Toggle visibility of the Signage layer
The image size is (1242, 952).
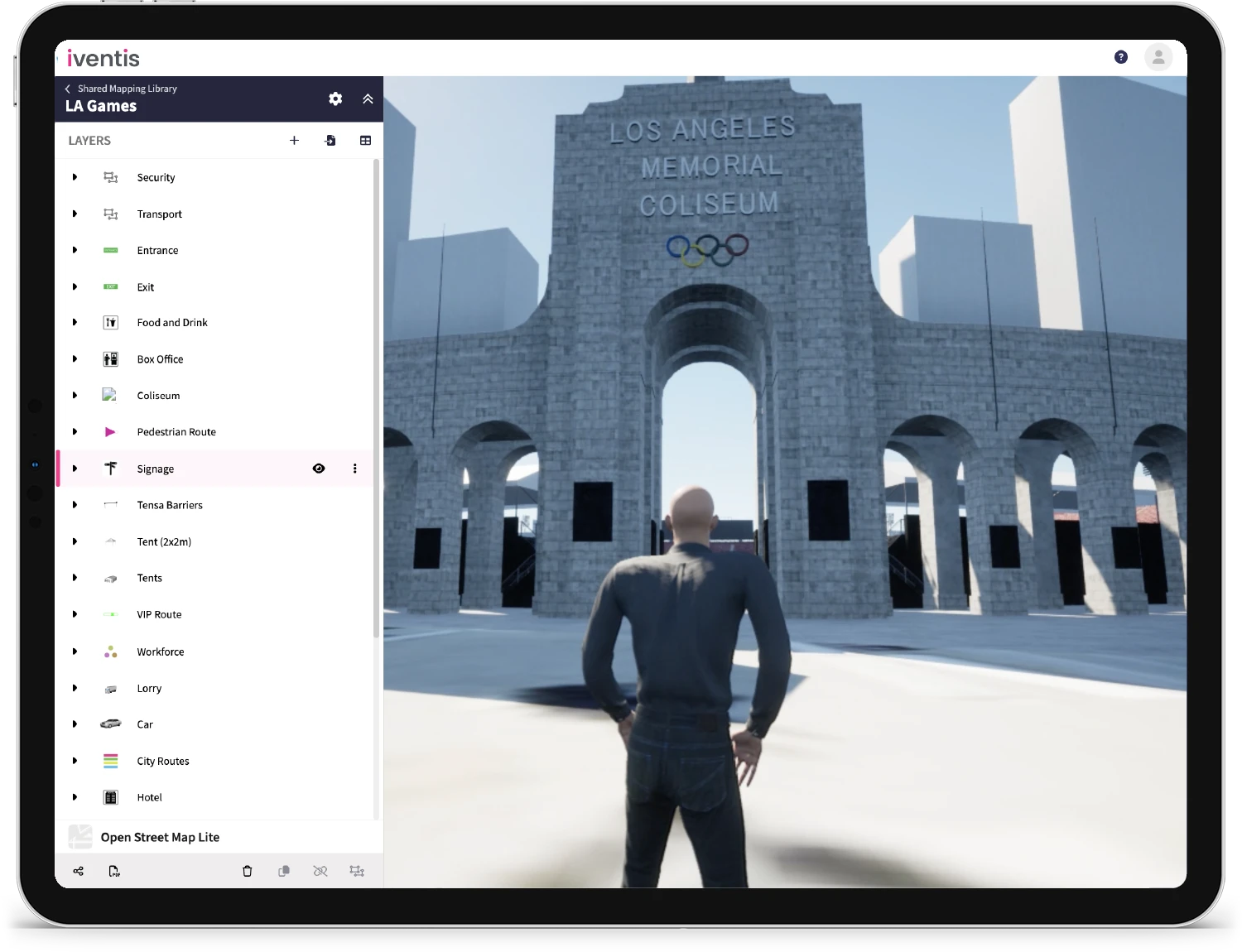[x=319, y=469]
